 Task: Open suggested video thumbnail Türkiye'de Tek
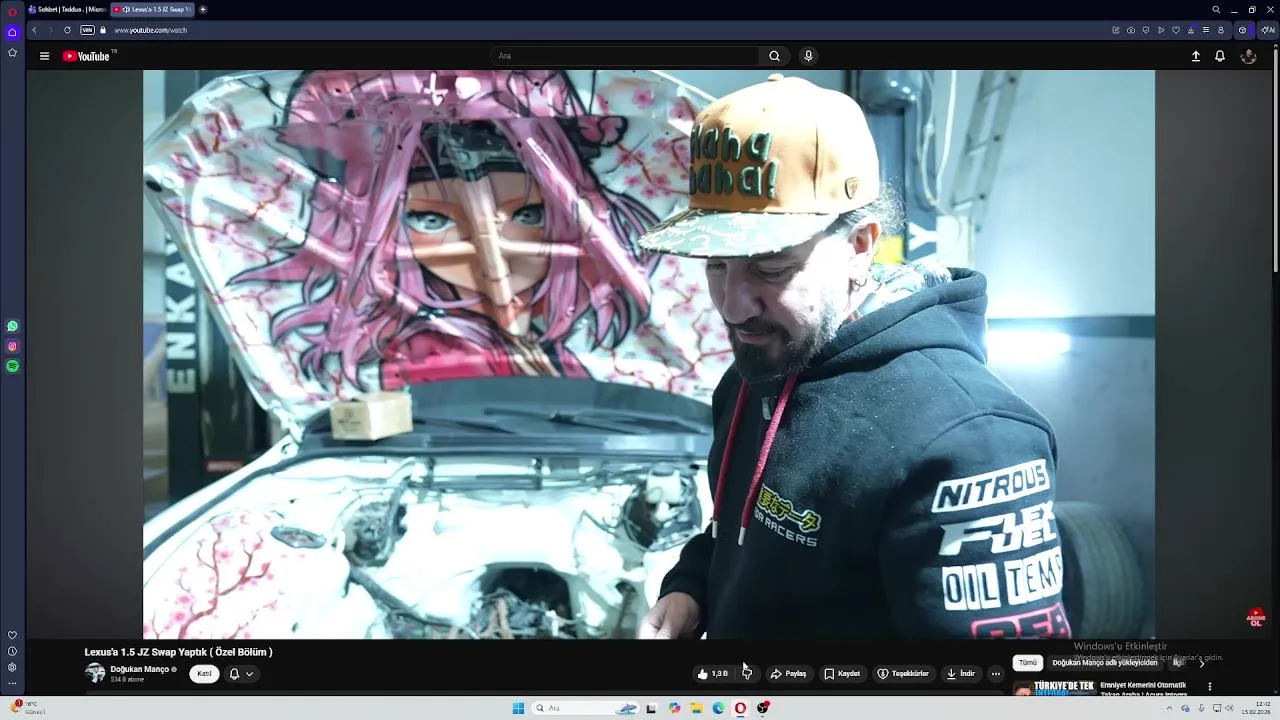tap(1053, 688)
